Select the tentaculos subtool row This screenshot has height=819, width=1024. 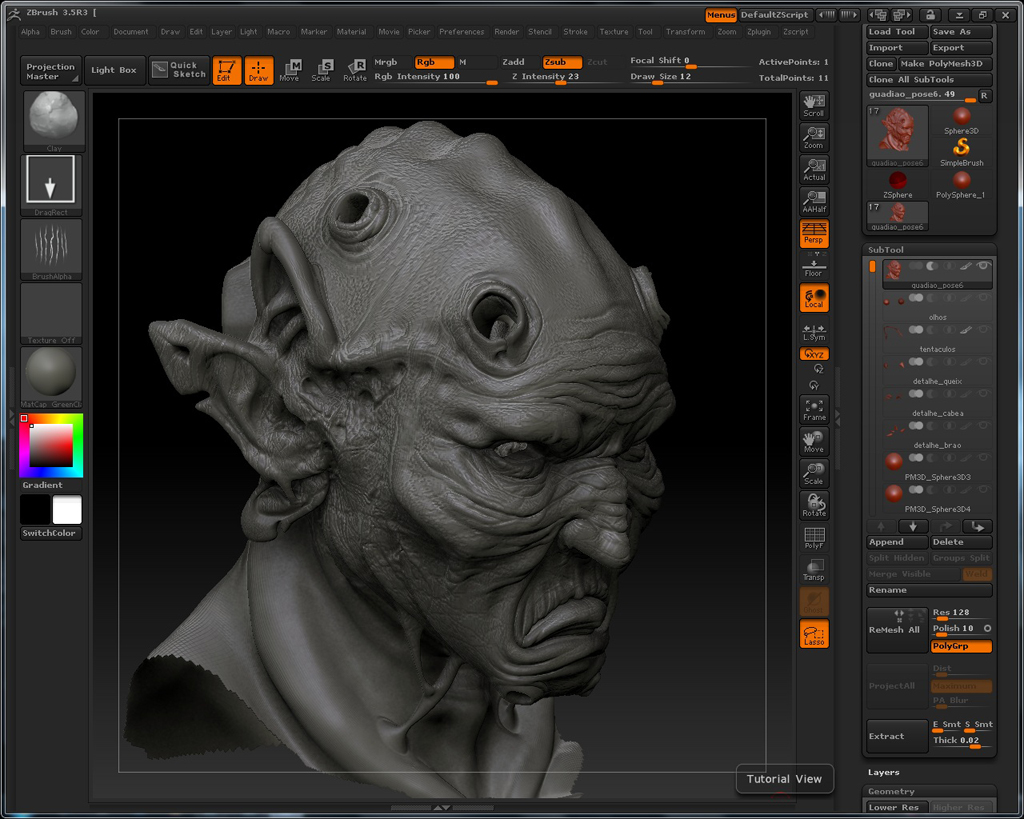pos(937,338)
